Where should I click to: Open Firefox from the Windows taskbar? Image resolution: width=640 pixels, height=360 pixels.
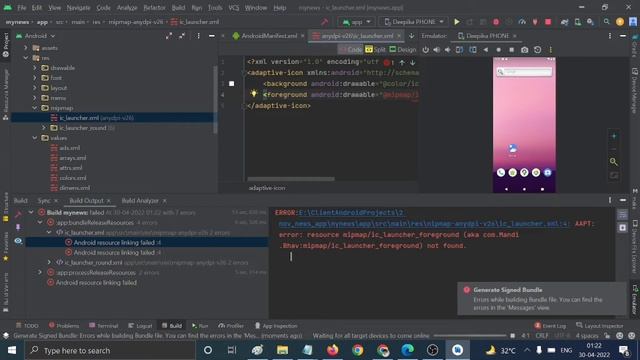333,350
